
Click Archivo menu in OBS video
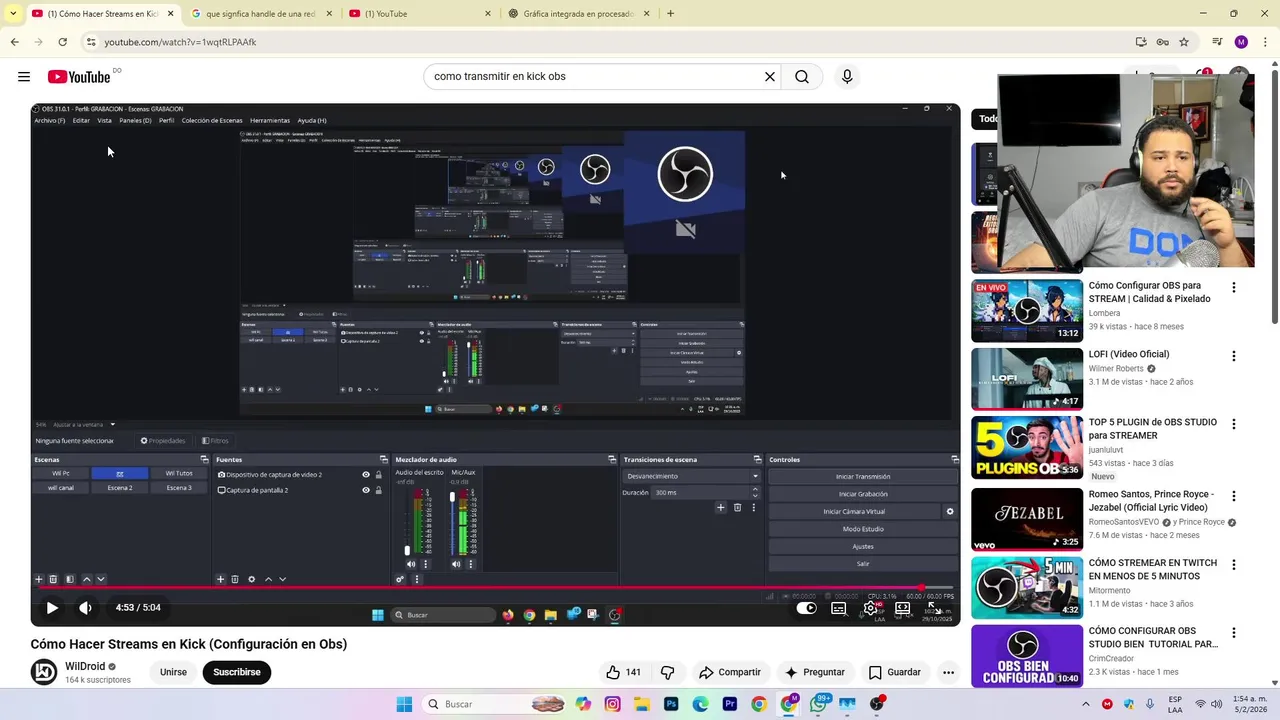[x=49, y=120]
